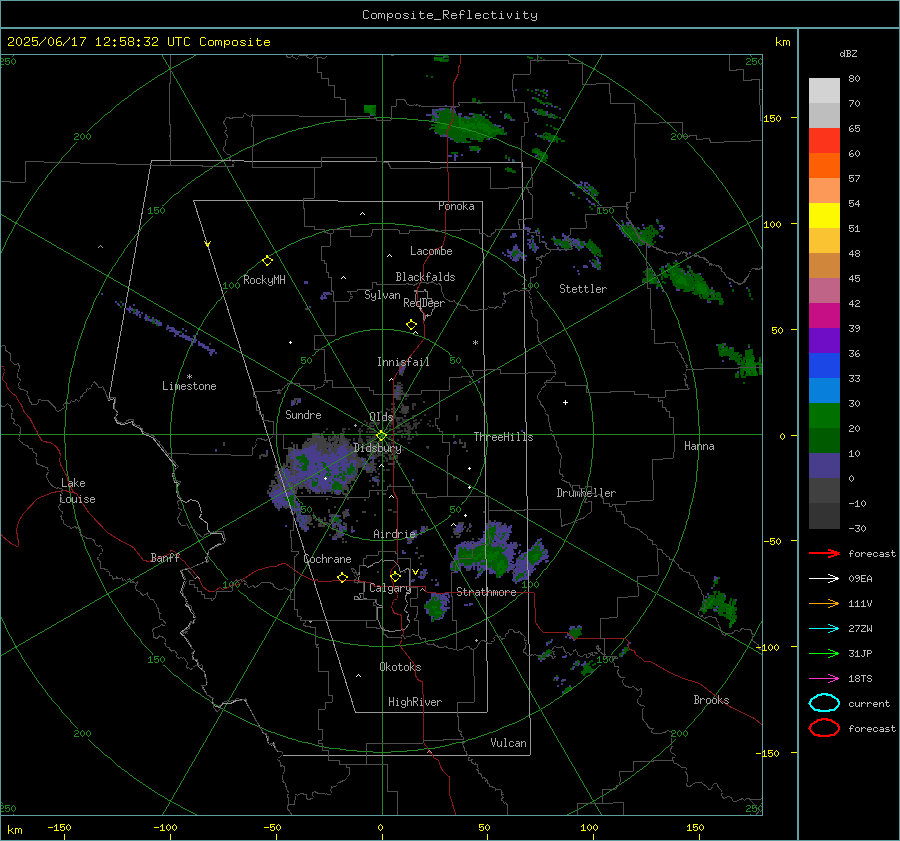Select the purple 39-36 dBZ swatch
900x841 pixels.
pos(824,341)
